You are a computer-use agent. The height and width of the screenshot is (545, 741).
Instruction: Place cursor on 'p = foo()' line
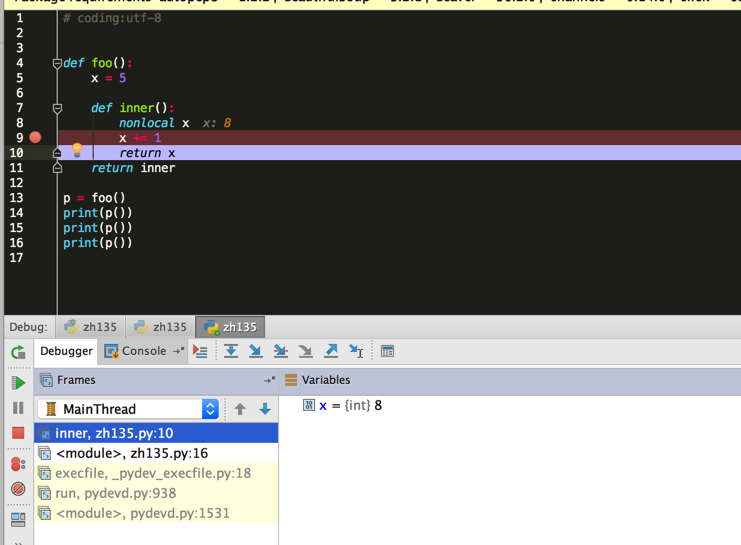94,198
